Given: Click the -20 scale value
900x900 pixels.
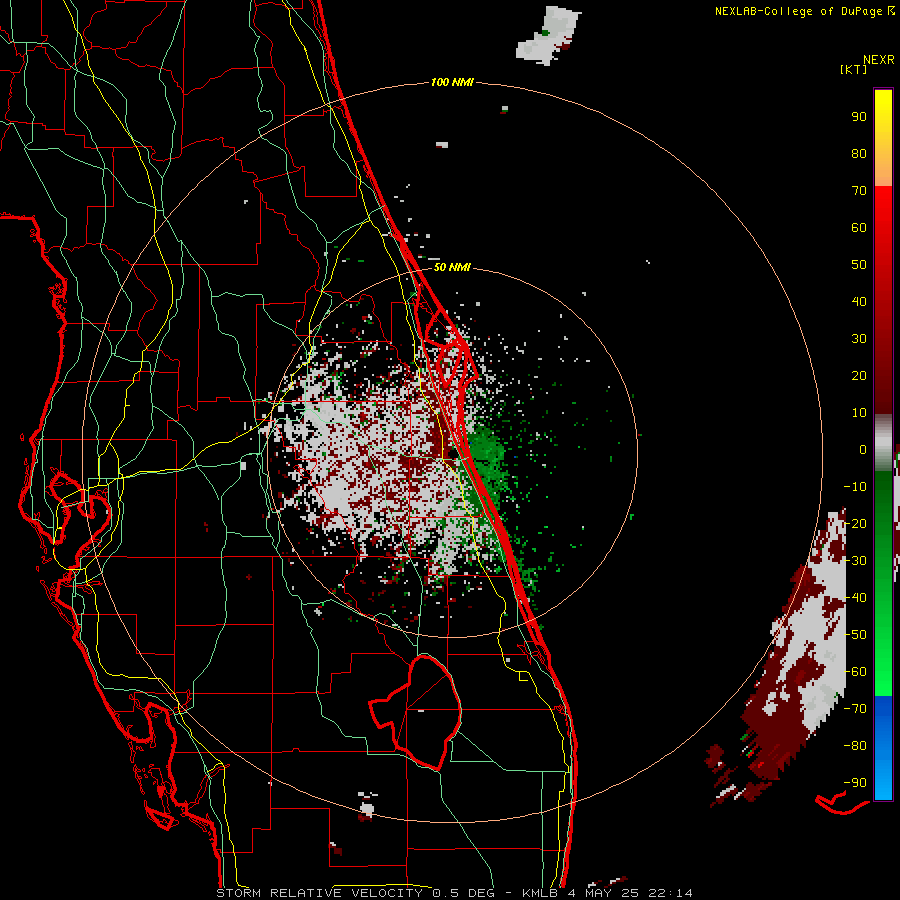Looking at the screenshot, I should tap(855, 523).
